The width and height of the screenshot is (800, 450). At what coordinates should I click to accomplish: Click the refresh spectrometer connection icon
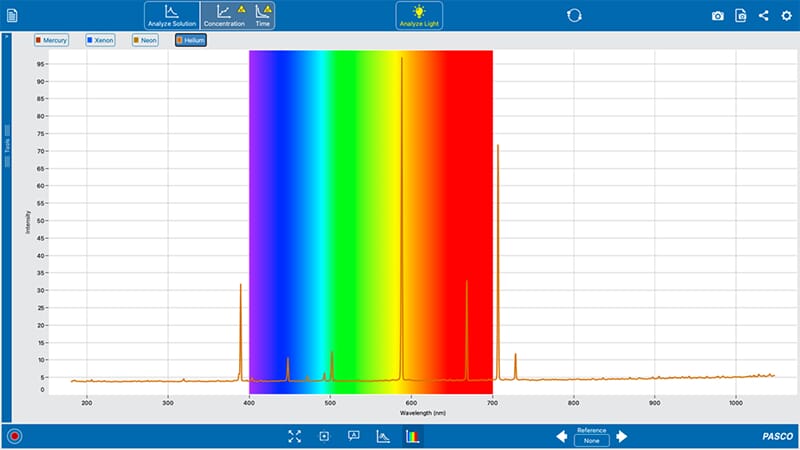(x=574, y=15)
